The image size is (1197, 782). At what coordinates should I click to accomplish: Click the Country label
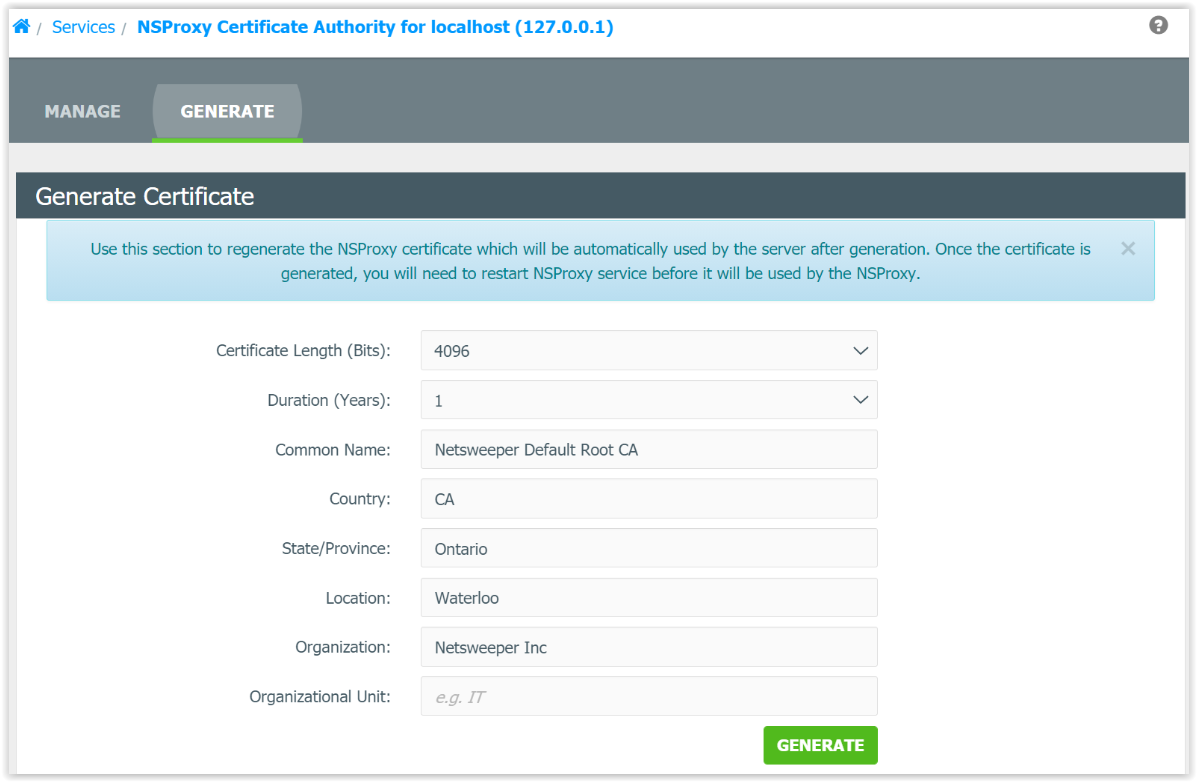point(360,499)
